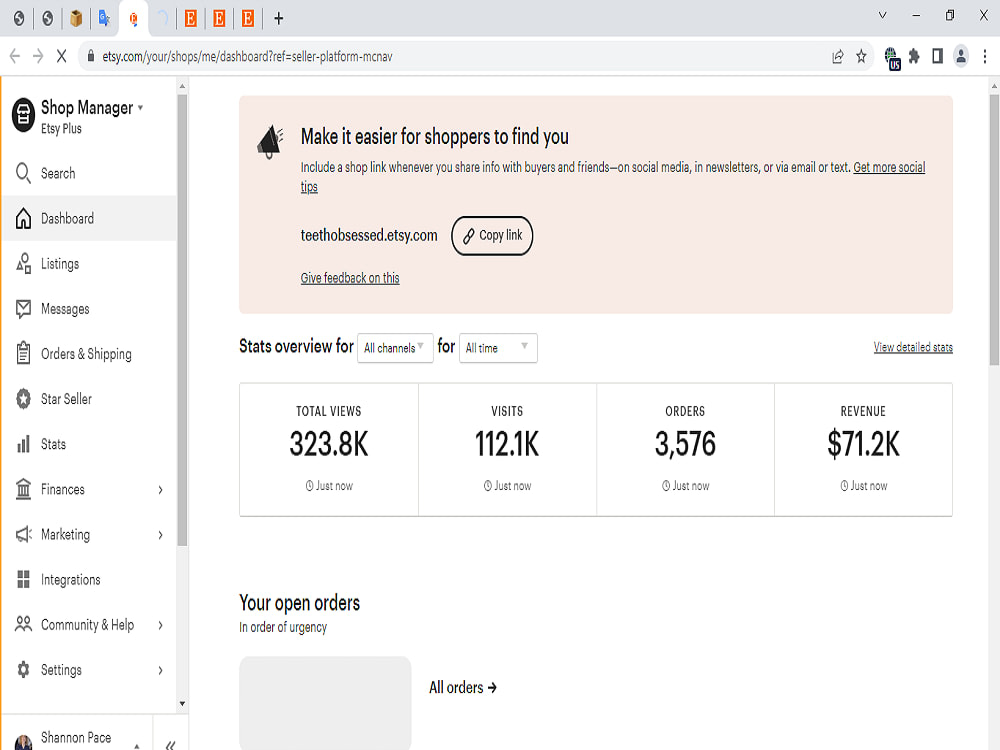Click browser forward arrow
The width and height of the screenshot is (1000, 750).
pyautogui.click(x=38, y=56)
